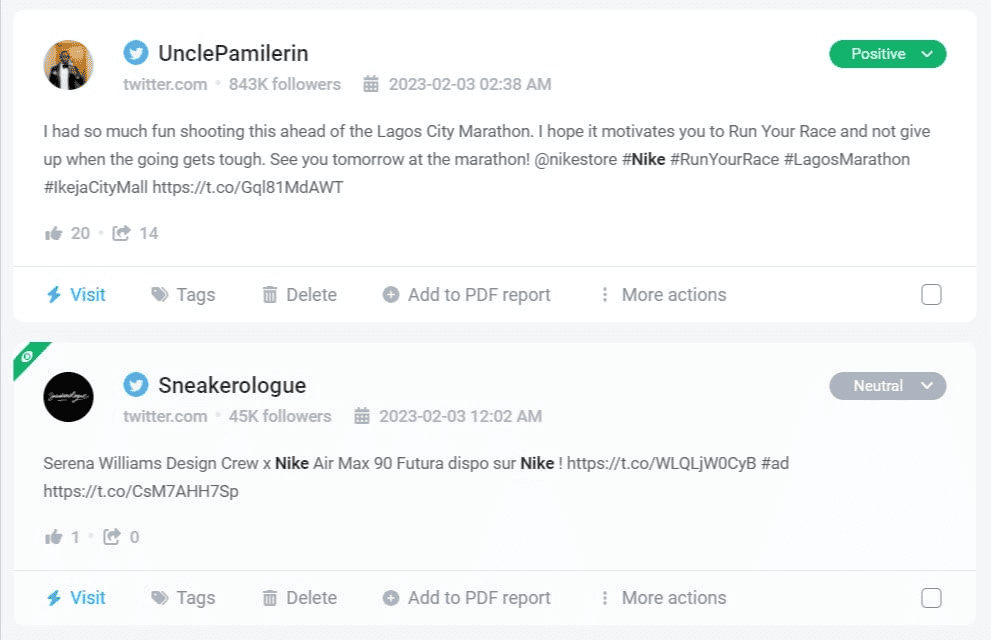Visit UnclePamilerin's original tweet
Screen dimensions: 991x640
pos(76,294)
